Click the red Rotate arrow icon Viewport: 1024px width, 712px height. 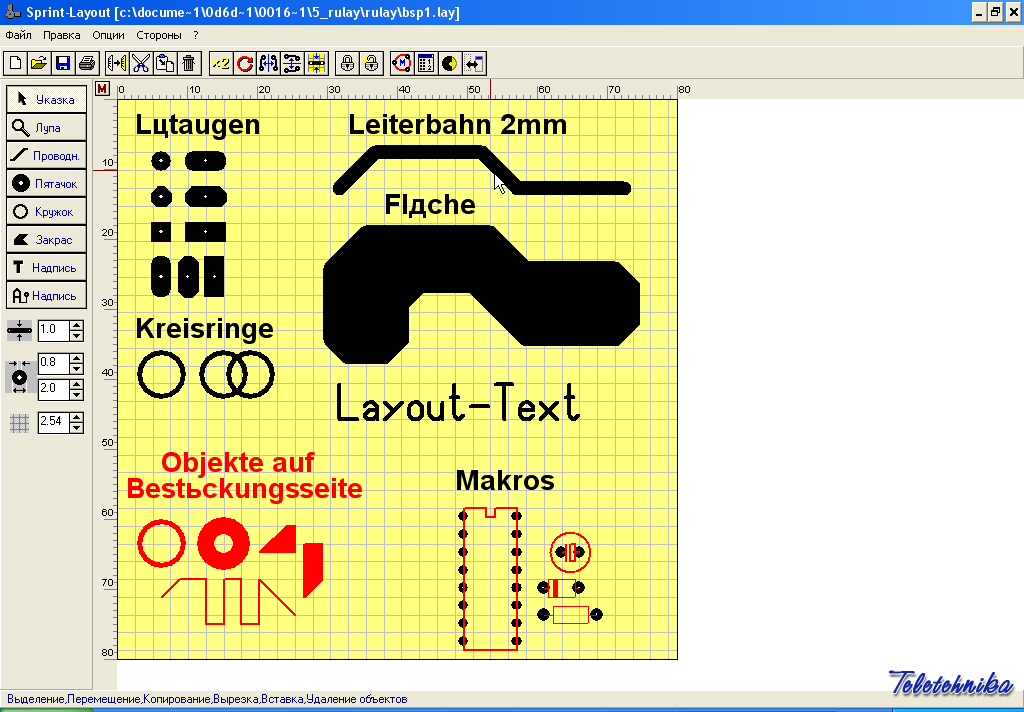[245, 63]
